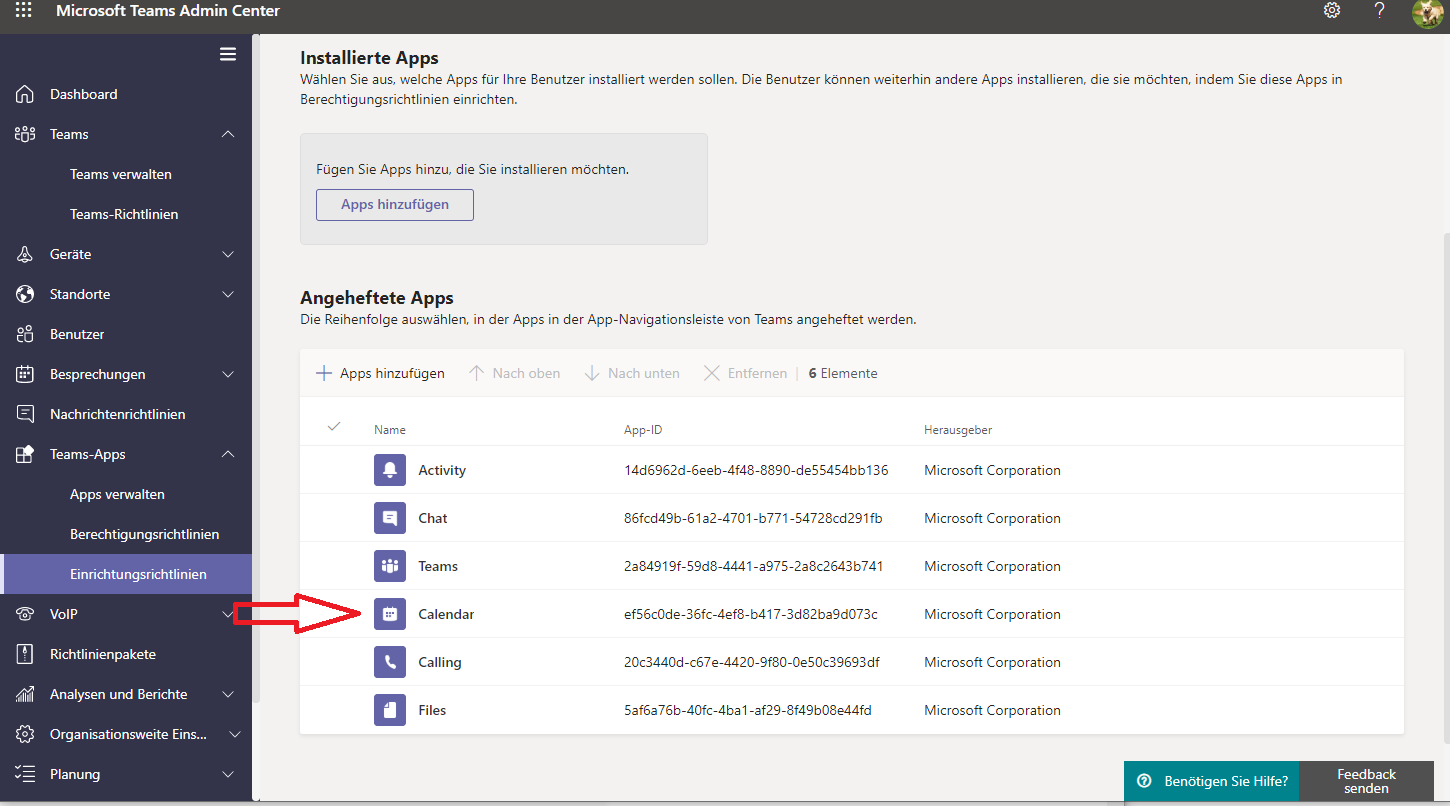Click the help question mark icon

[x=1380, y=10]
